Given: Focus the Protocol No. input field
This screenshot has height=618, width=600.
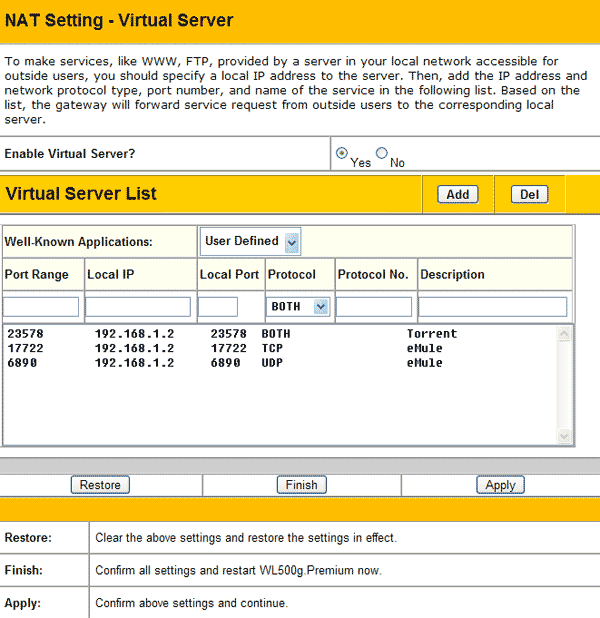Looking at the screenshot, I should 374,307.
